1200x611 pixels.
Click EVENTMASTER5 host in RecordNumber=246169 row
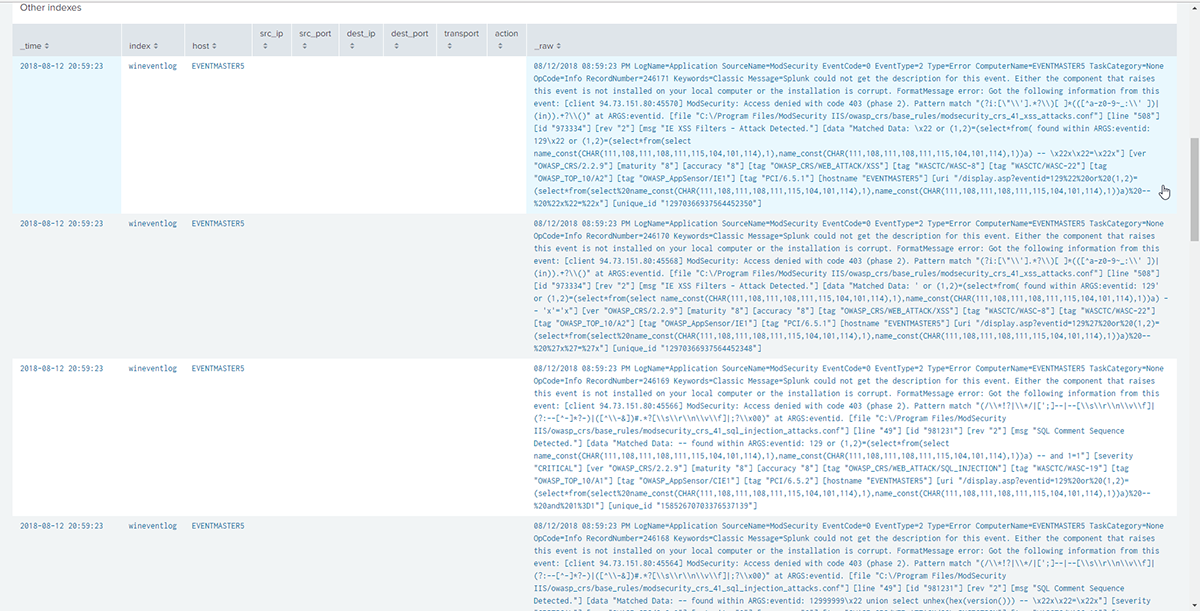coord(218,369)
